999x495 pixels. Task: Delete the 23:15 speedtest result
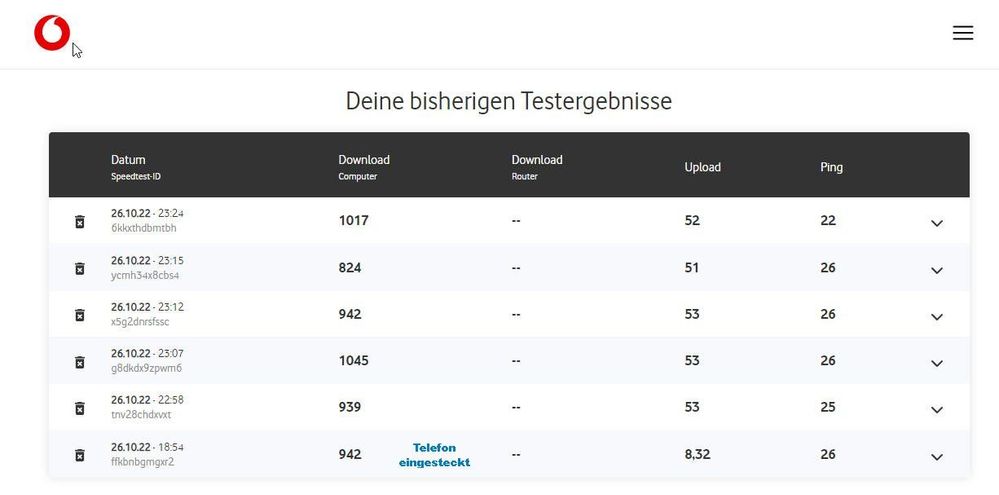tap(80, 268)
